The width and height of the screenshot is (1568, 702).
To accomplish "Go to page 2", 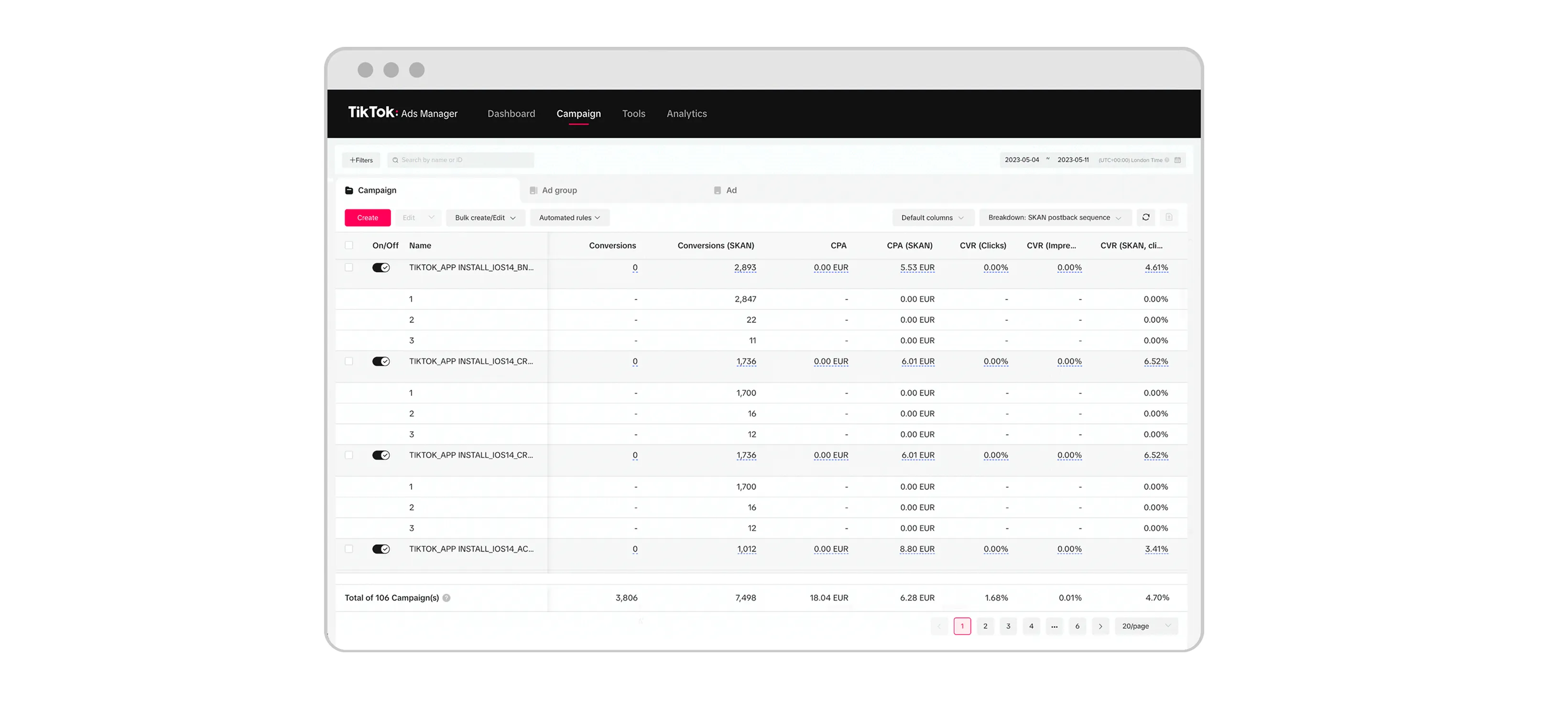I will click(985, 626).
